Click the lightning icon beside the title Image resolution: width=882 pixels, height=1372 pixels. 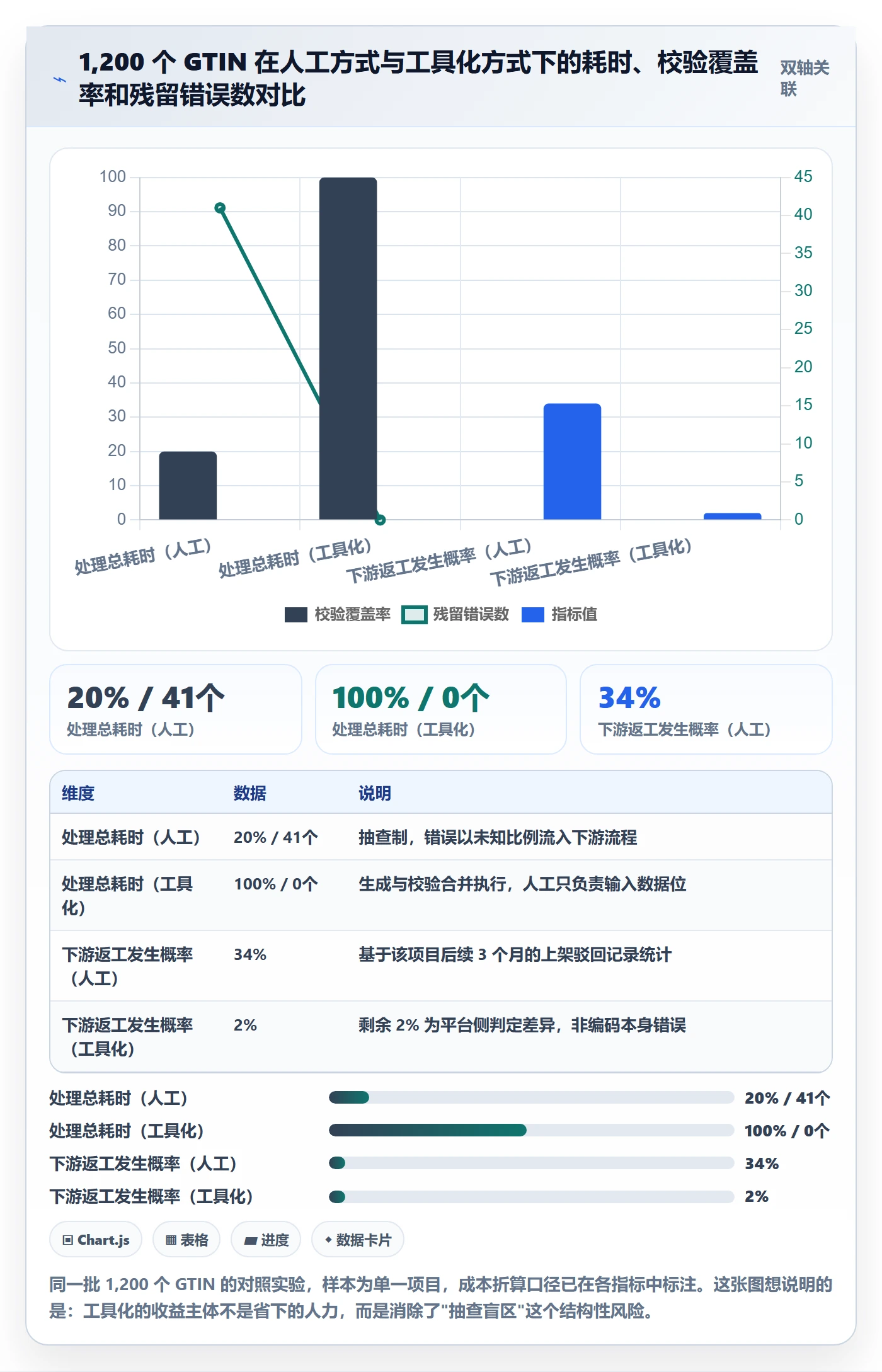point(60,79)
